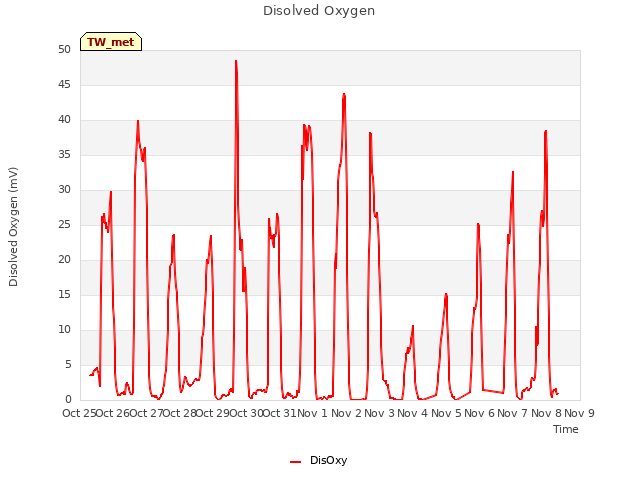Image resolution: width=640 pixels, height=480 pixels.
Task: Click the Nov 6 x-axis tick label
Action: [479, 413]
